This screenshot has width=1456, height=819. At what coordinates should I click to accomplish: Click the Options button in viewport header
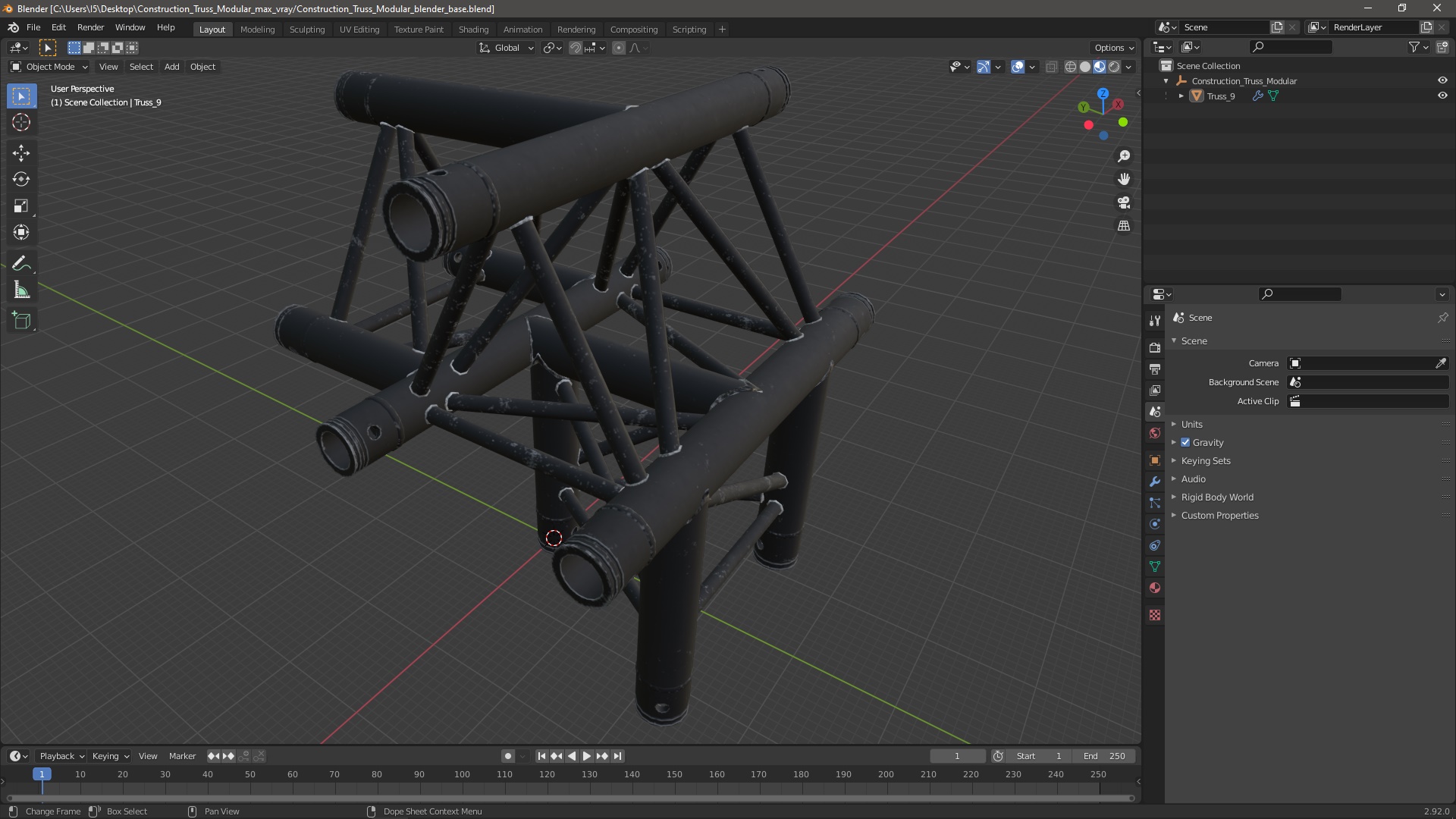(1113, 48)
